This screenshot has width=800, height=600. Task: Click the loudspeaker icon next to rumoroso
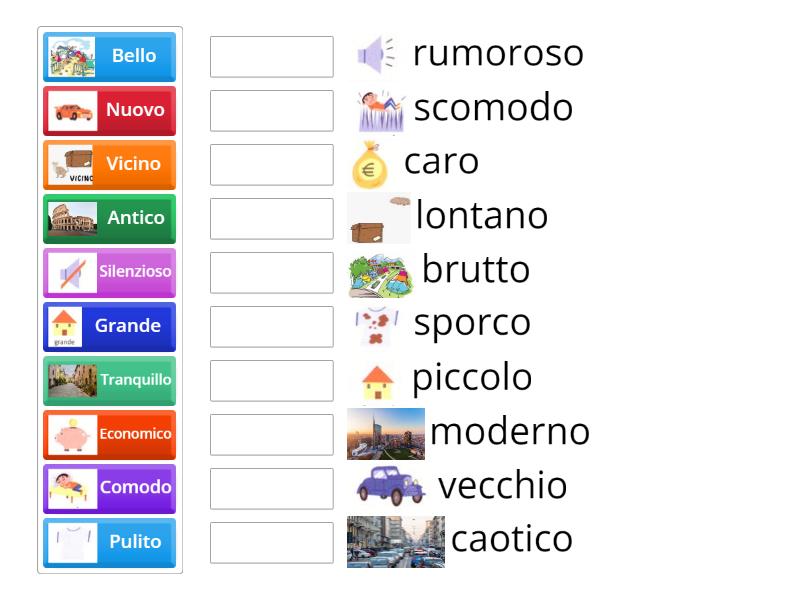[376, 55]
